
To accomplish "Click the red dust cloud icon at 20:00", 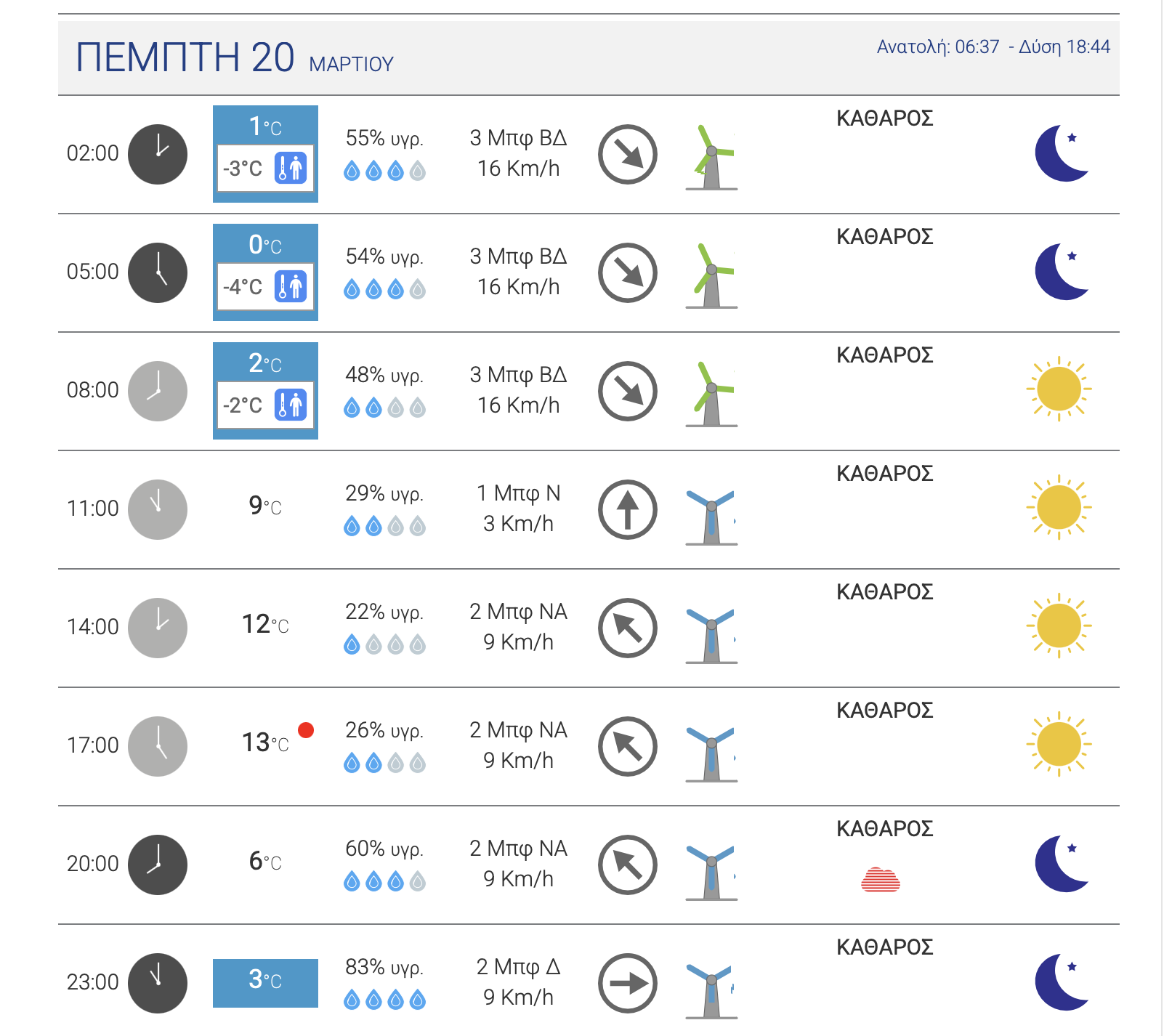I will (881, 879).
